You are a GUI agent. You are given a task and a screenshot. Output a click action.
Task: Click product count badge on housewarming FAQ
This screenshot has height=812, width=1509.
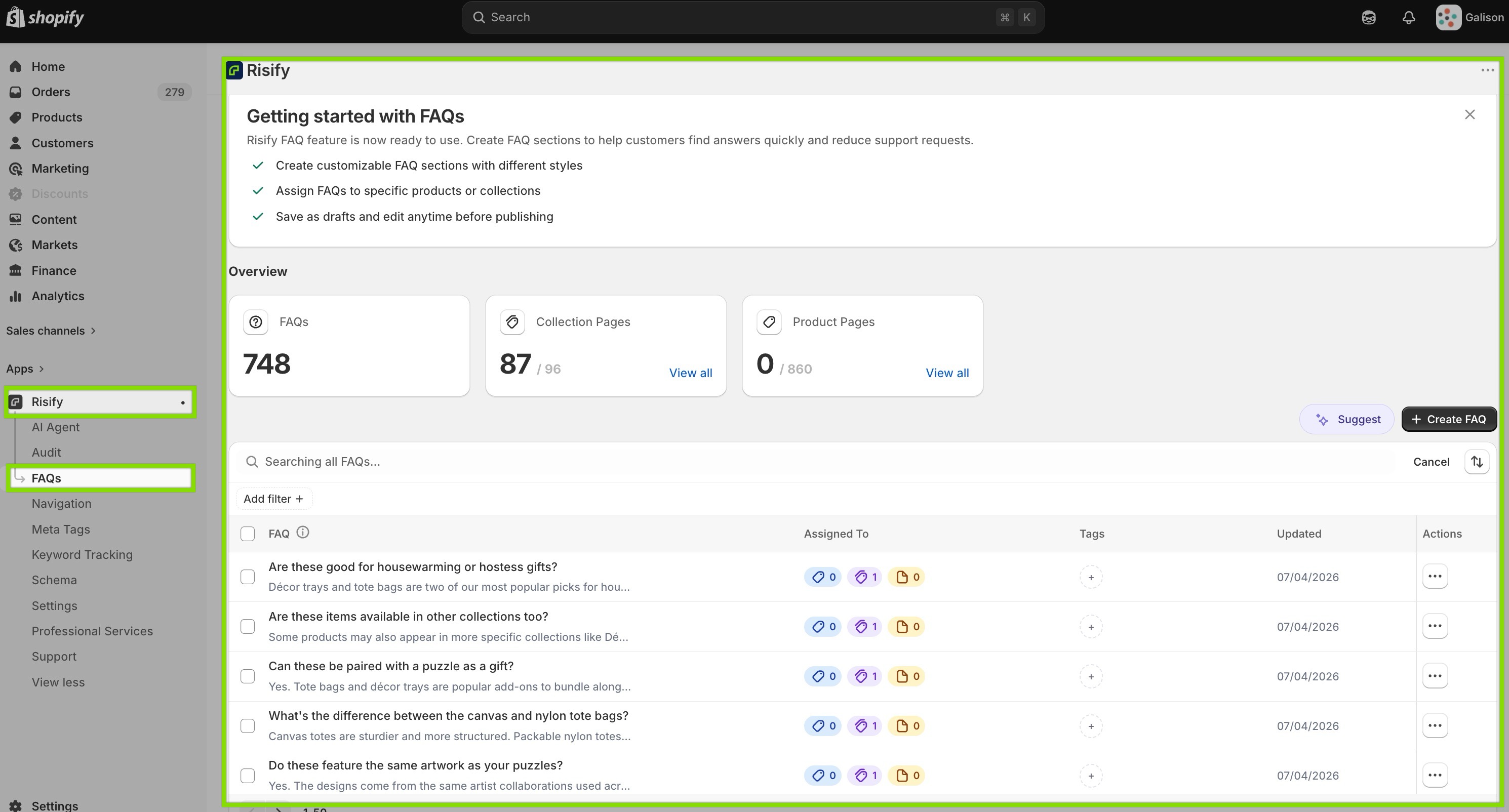[823, 577]
